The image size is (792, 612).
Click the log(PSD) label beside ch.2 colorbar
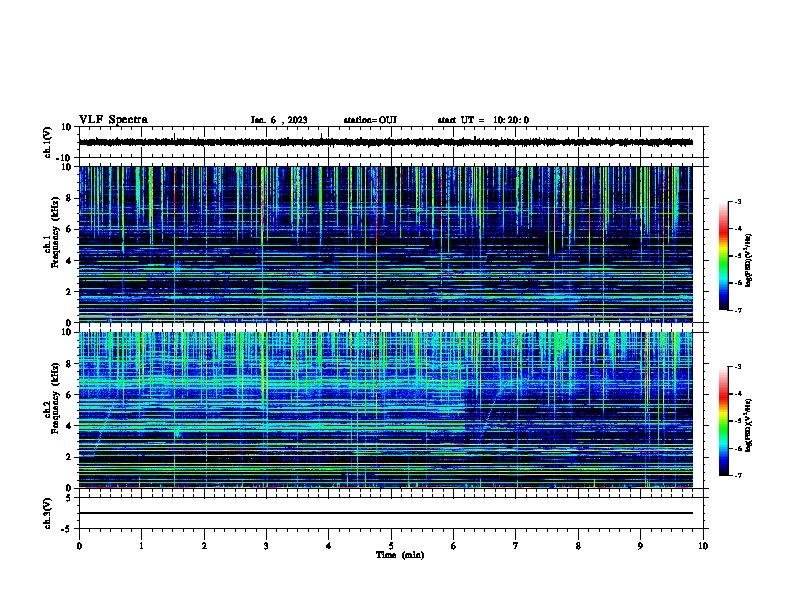[x=748, y=425]
